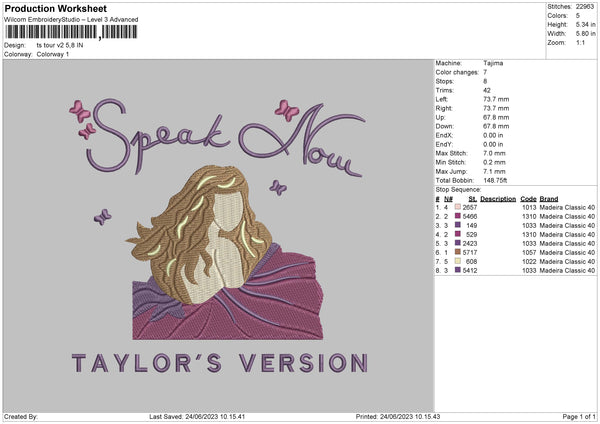600x424 pixels.
Task: Select the 'N#' column header
Action: click(x=448, y=199)
